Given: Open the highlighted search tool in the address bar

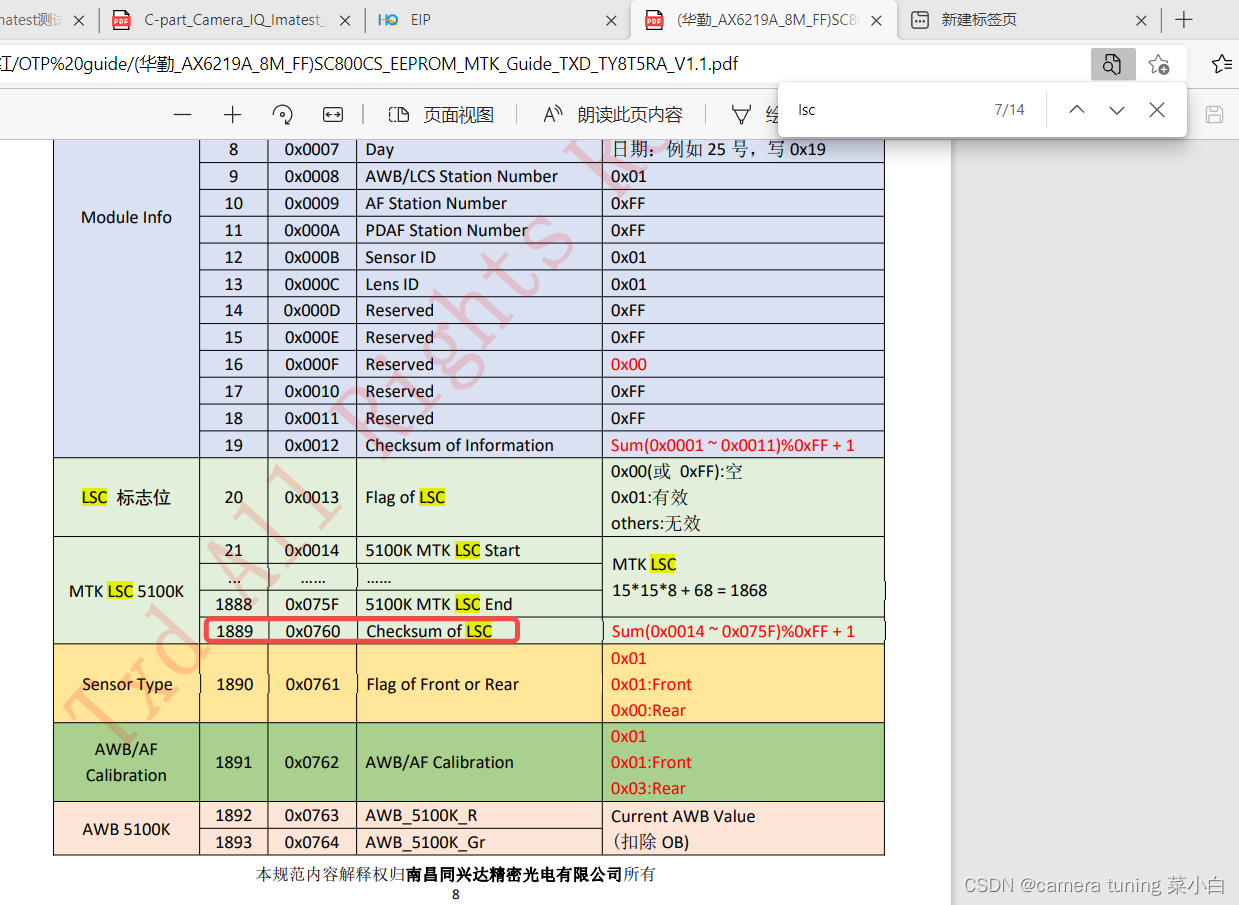Looking at the screenshot, I should [x=1111, y=62].
